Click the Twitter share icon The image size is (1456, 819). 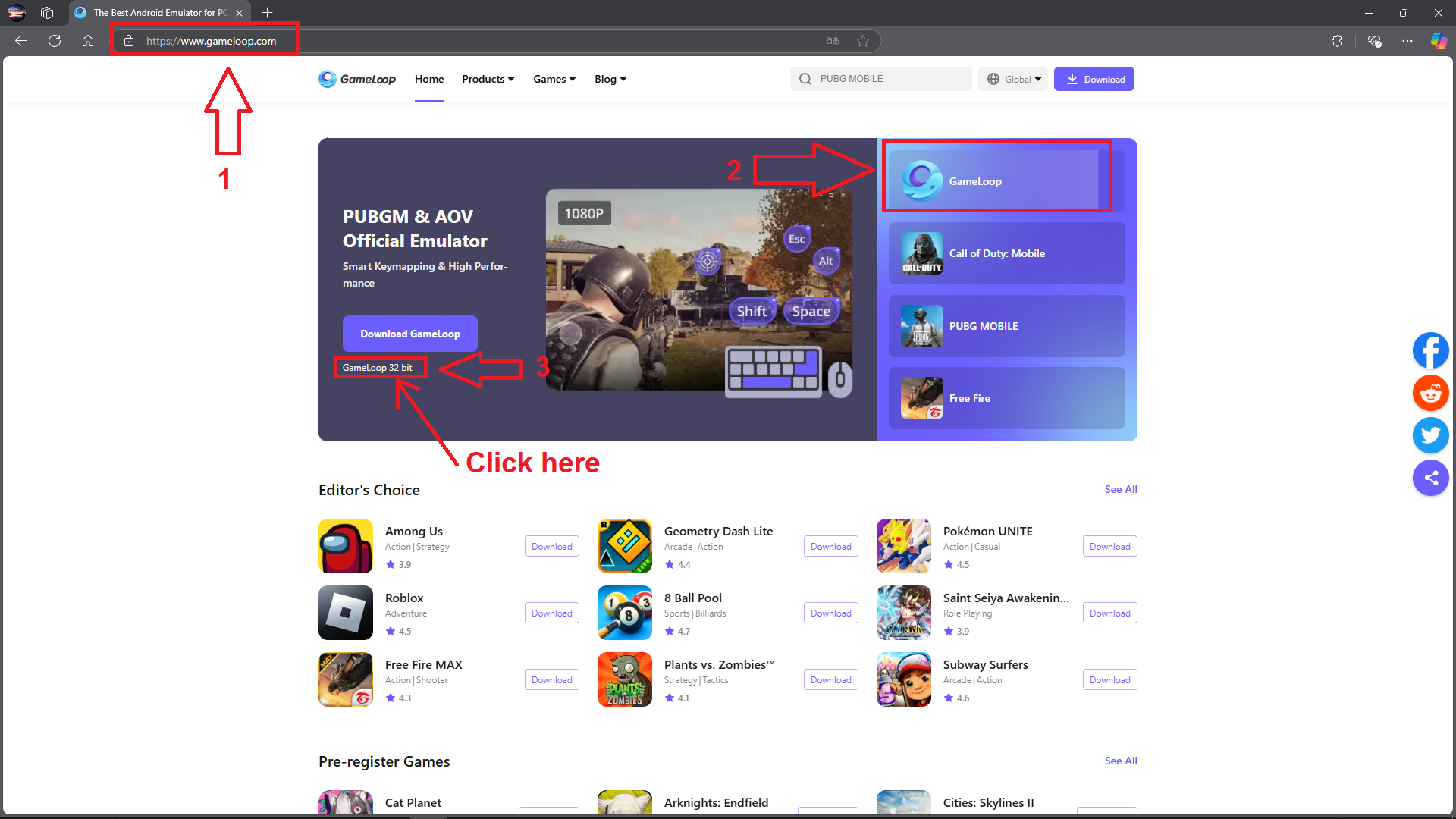[1430, 435]
